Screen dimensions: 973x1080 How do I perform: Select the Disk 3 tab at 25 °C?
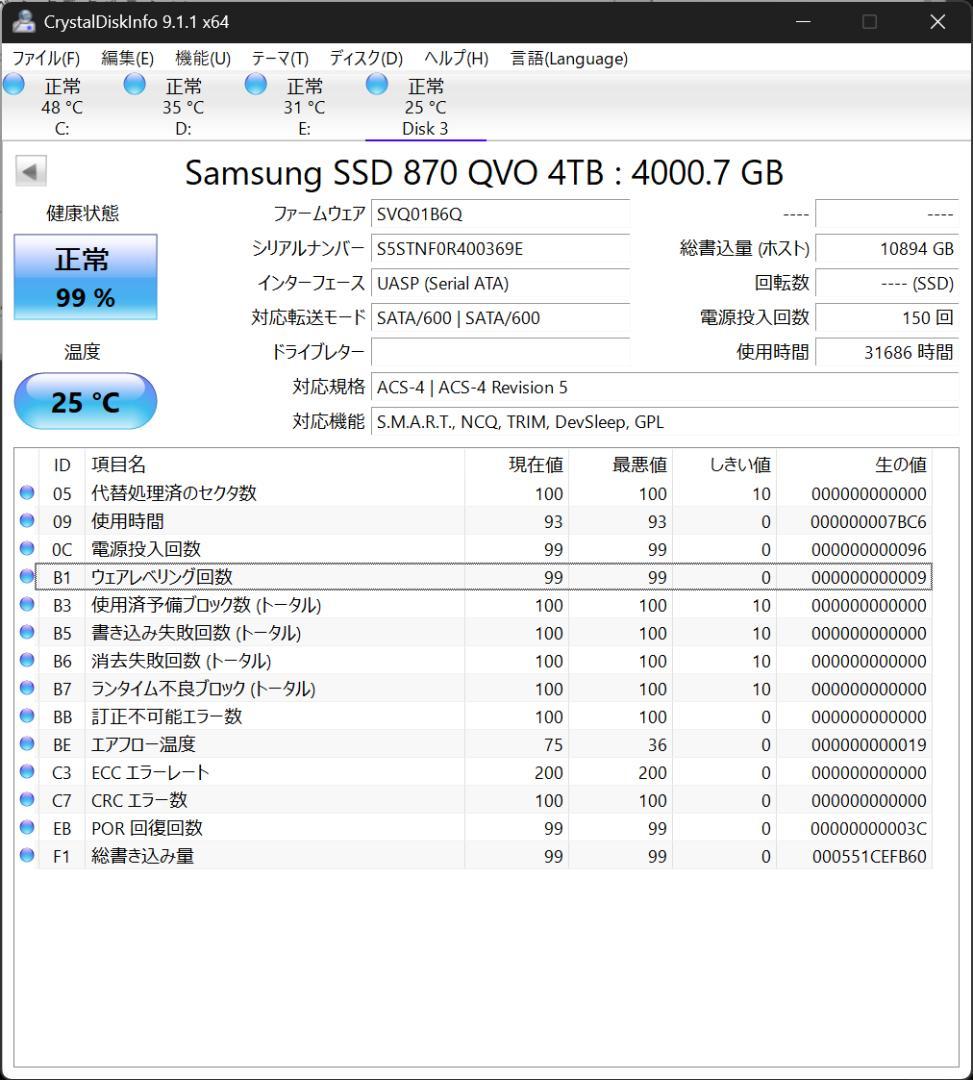[x=426, y=107]
